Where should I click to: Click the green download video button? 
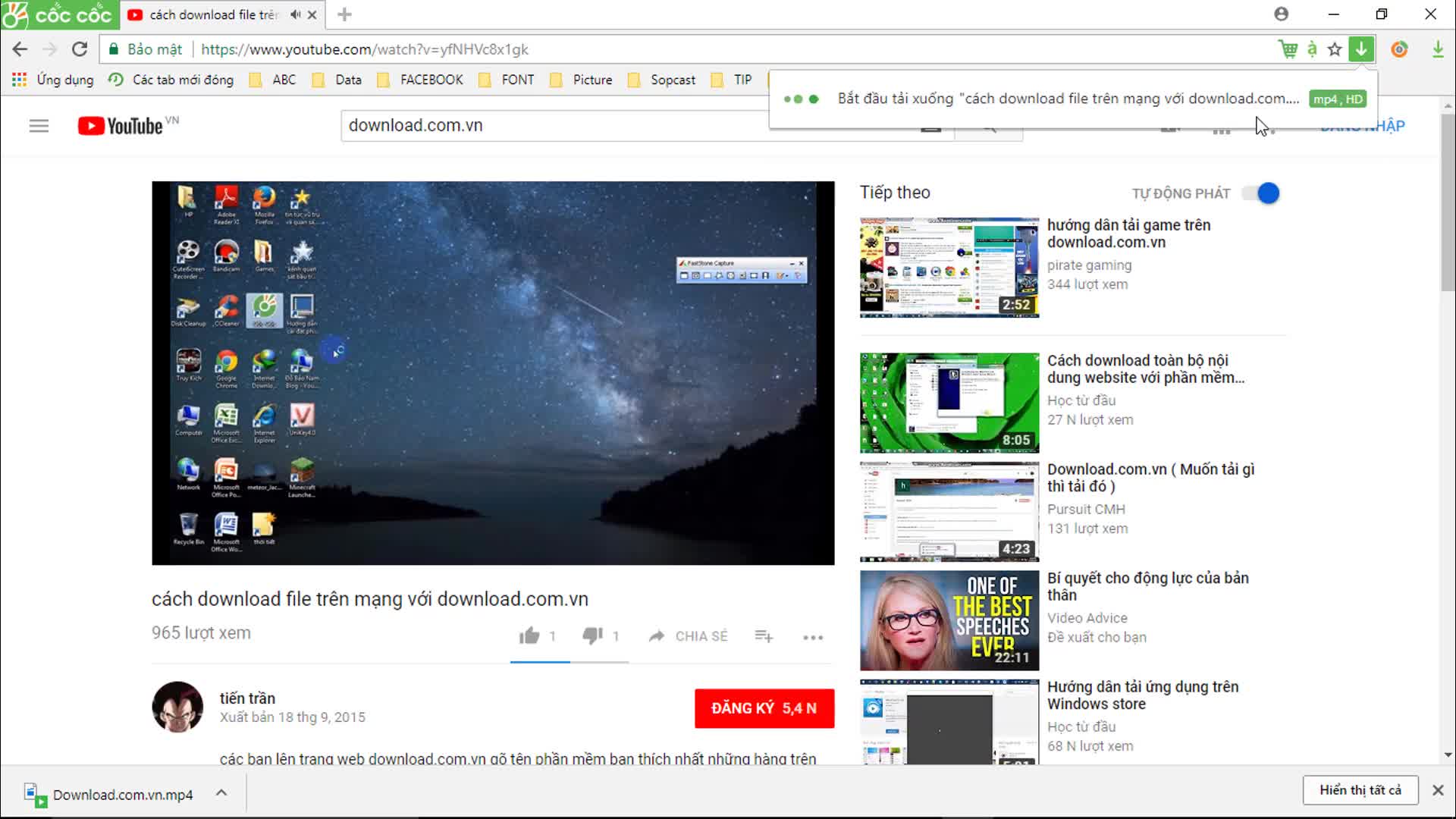(1362, 49)
